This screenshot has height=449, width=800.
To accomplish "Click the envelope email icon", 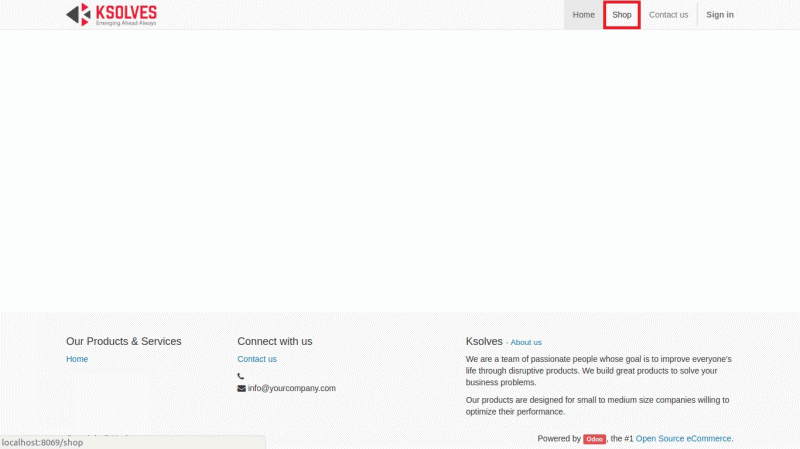I will point(241,388).
